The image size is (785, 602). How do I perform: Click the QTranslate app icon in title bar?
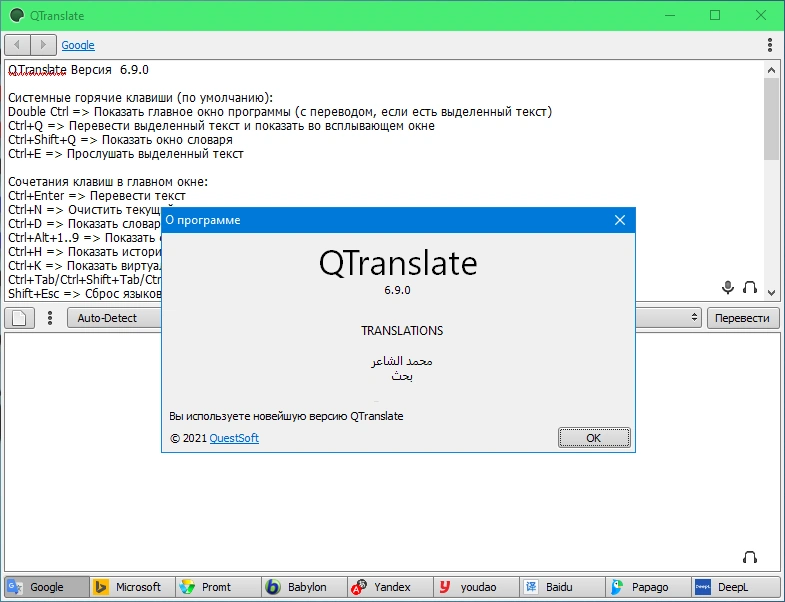pos(17,16)
